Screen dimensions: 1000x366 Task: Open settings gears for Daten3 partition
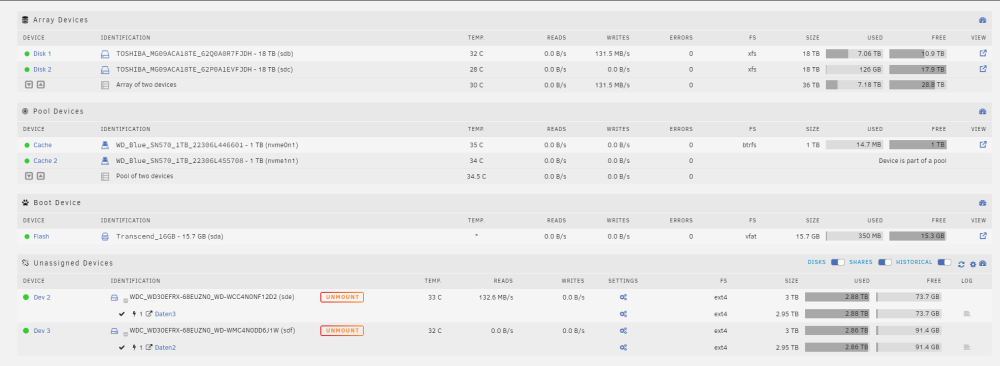(623, 314)
